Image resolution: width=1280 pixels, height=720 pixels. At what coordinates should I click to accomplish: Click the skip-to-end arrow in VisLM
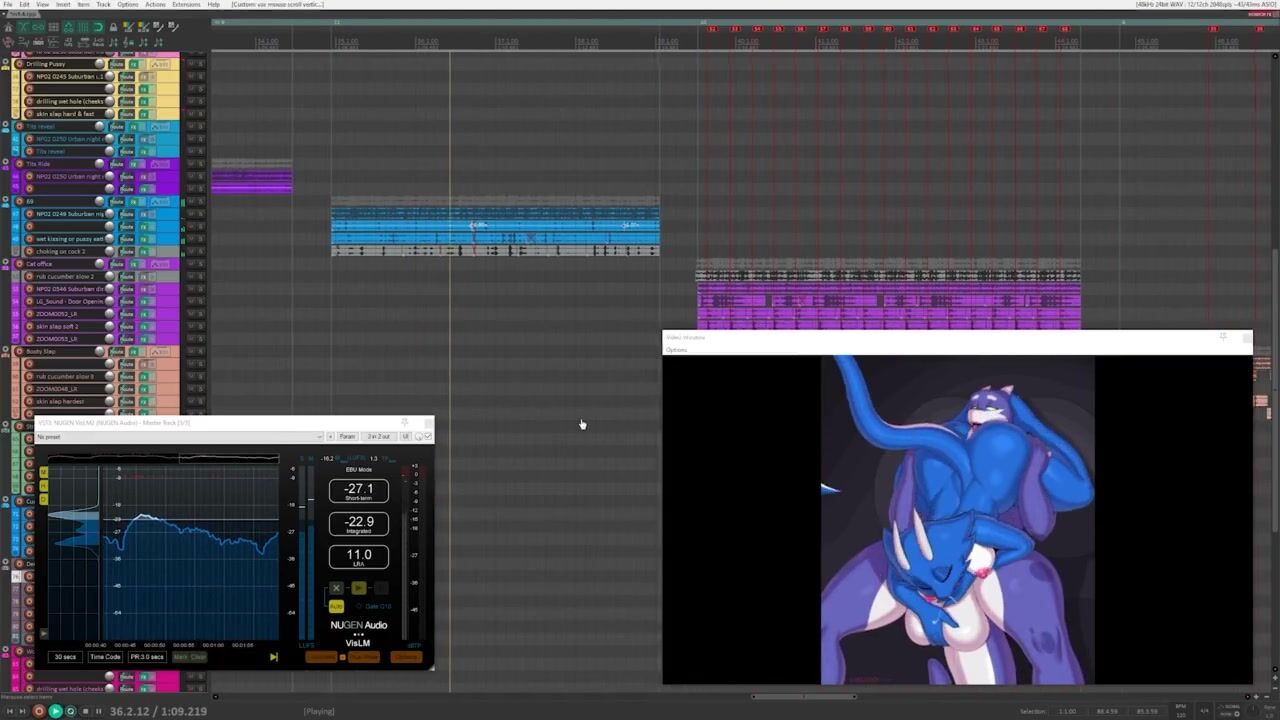coord(273,657)
